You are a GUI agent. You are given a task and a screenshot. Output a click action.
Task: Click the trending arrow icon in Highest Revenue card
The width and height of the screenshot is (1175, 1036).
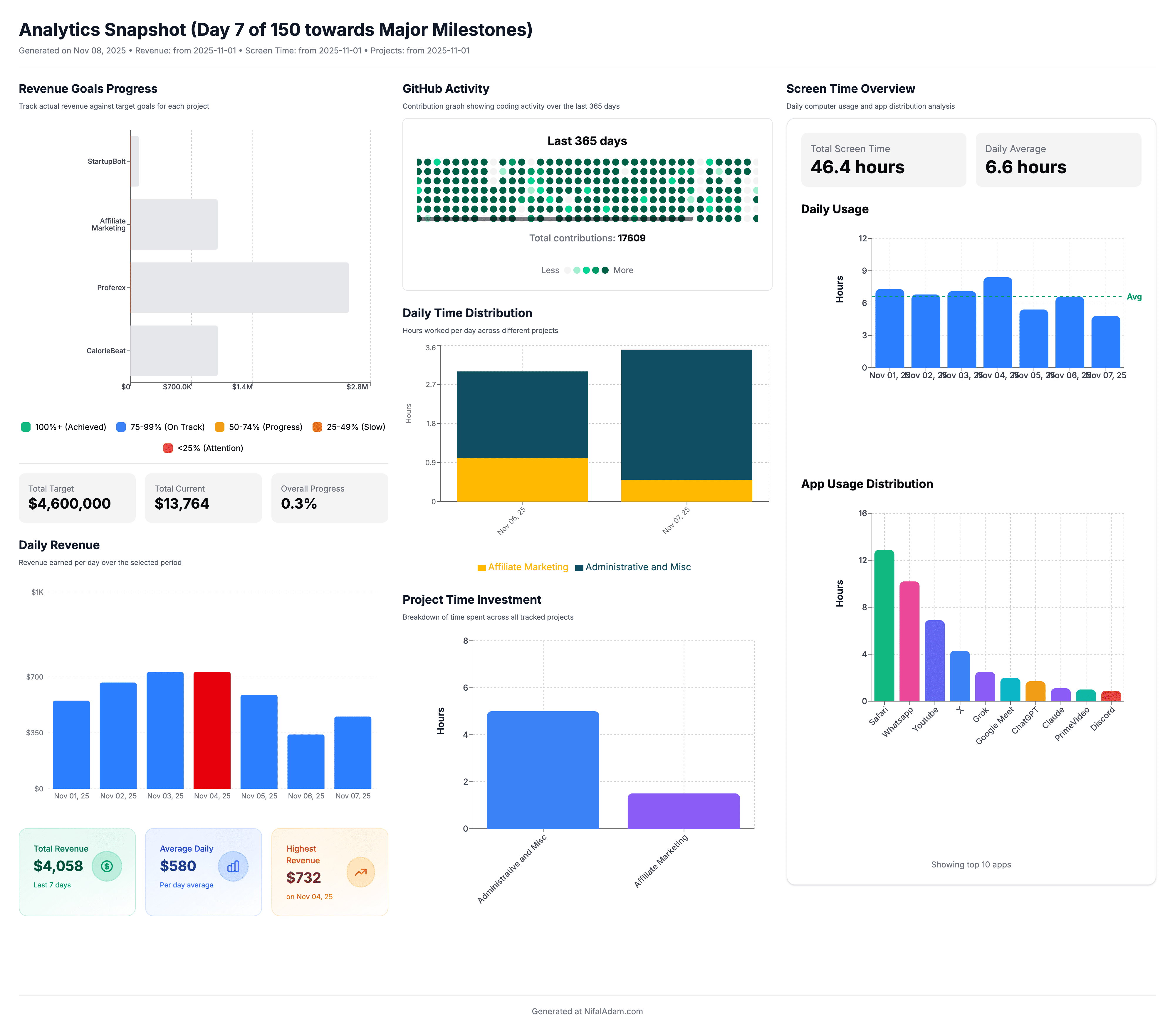(360, 872)
